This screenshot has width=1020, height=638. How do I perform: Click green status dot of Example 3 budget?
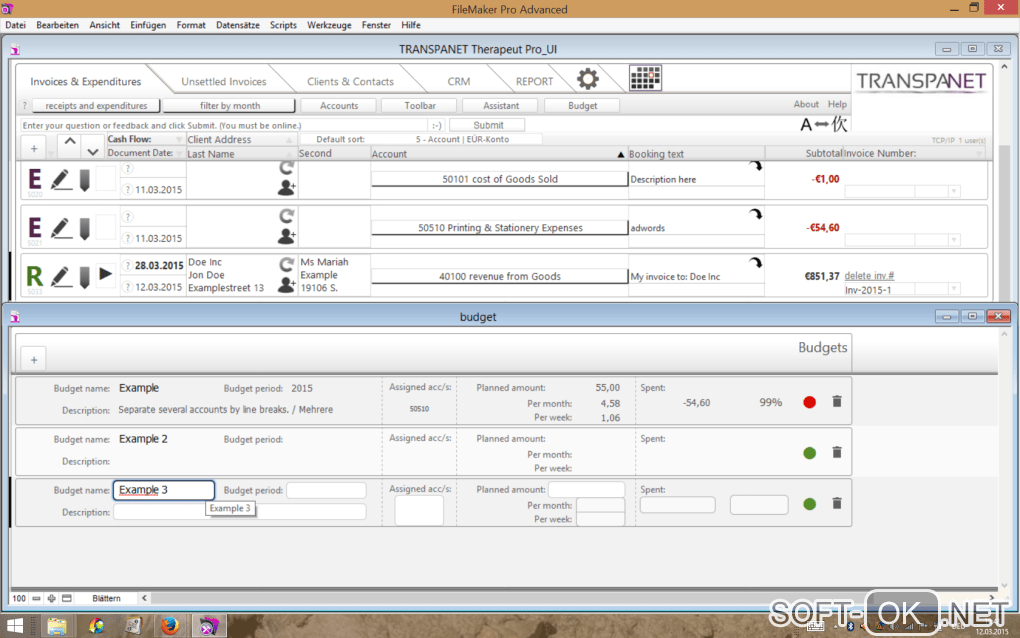[809, 504]
